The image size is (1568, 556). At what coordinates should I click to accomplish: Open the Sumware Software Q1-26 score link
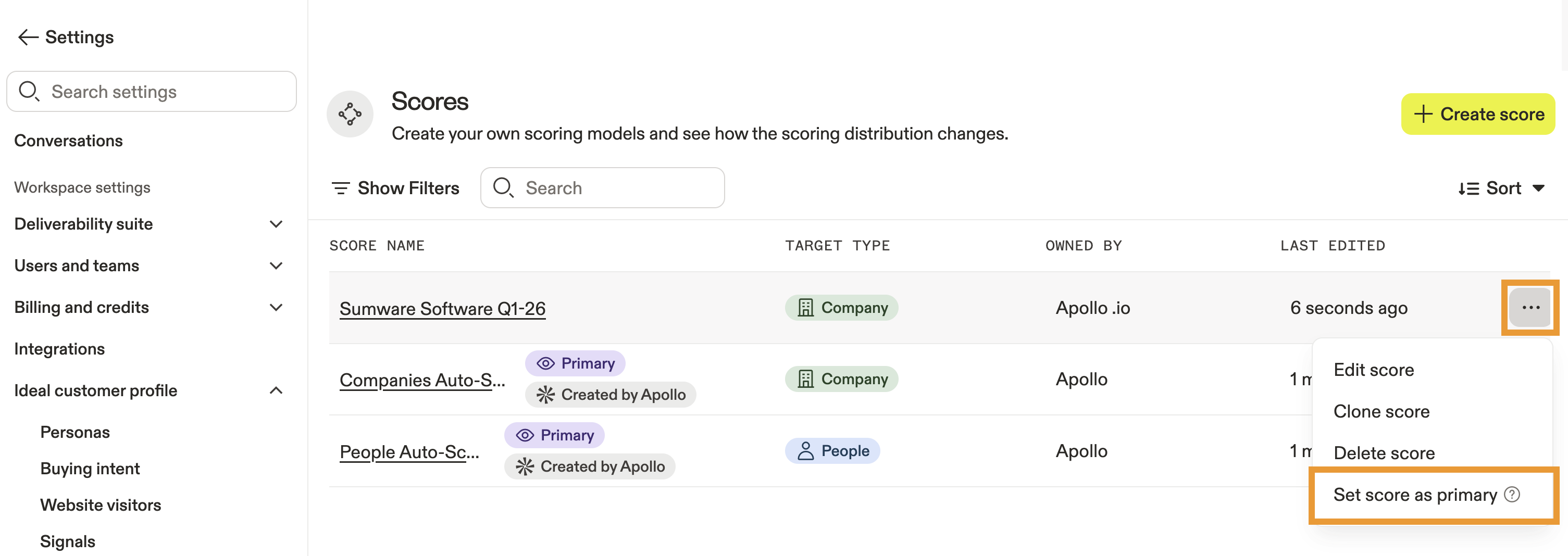pos(442,308)
